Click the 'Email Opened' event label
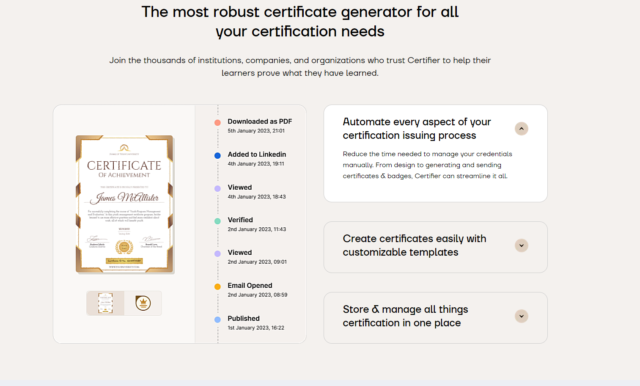This screenshot has height=386, width=640. pyautogui.click(x=250, y=286)
